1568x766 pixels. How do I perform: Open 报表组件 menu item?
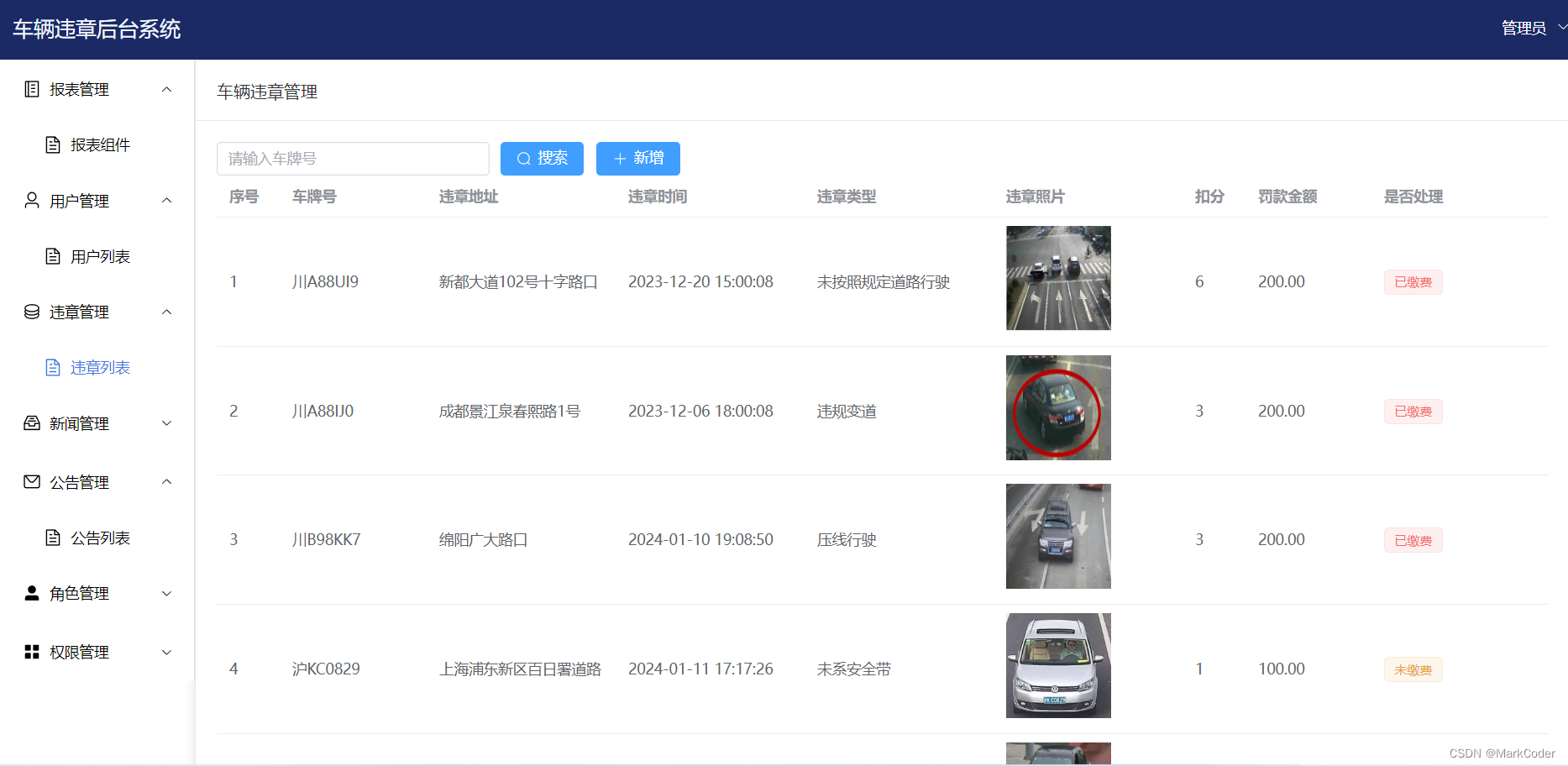click(97, 144)
